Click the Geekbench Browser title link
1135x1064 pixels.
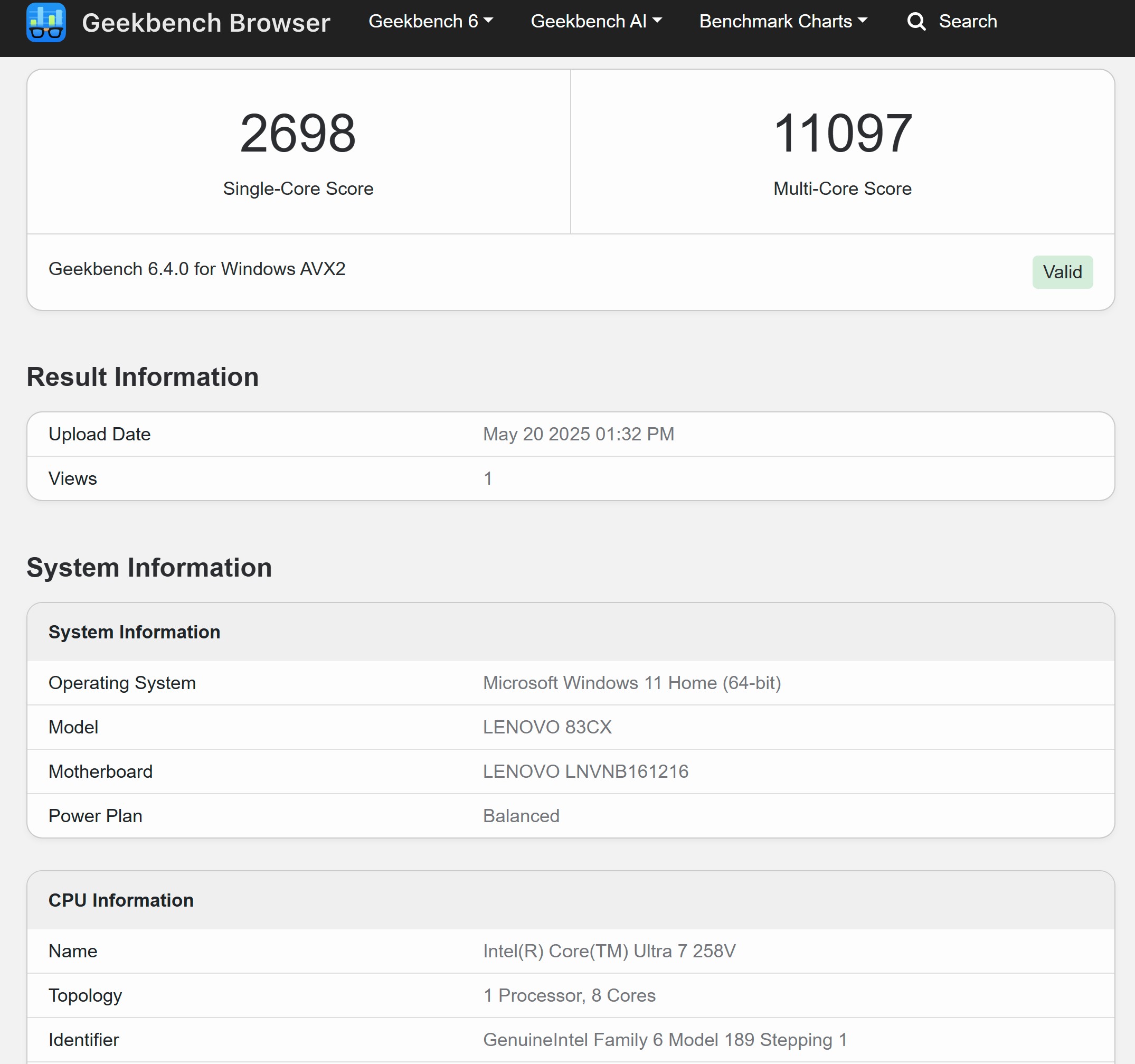pyautogui.click(x=205, y=23)
